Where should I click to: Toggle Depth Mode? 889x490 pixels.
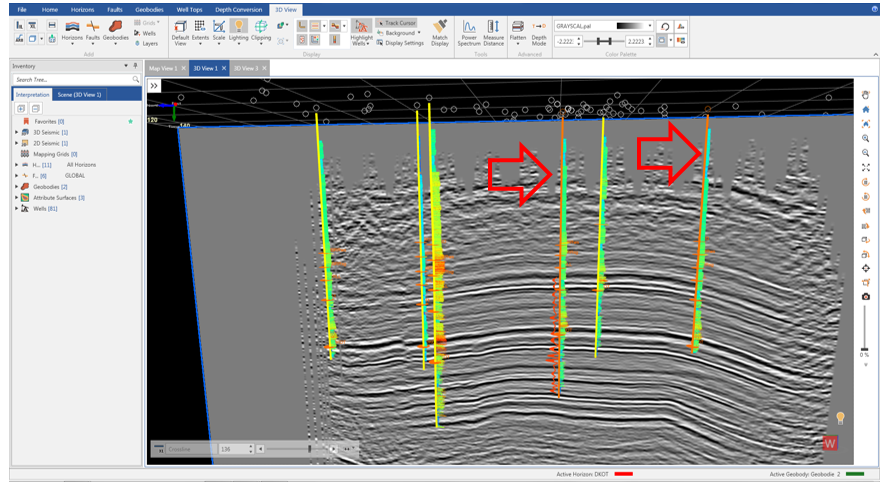539,33
